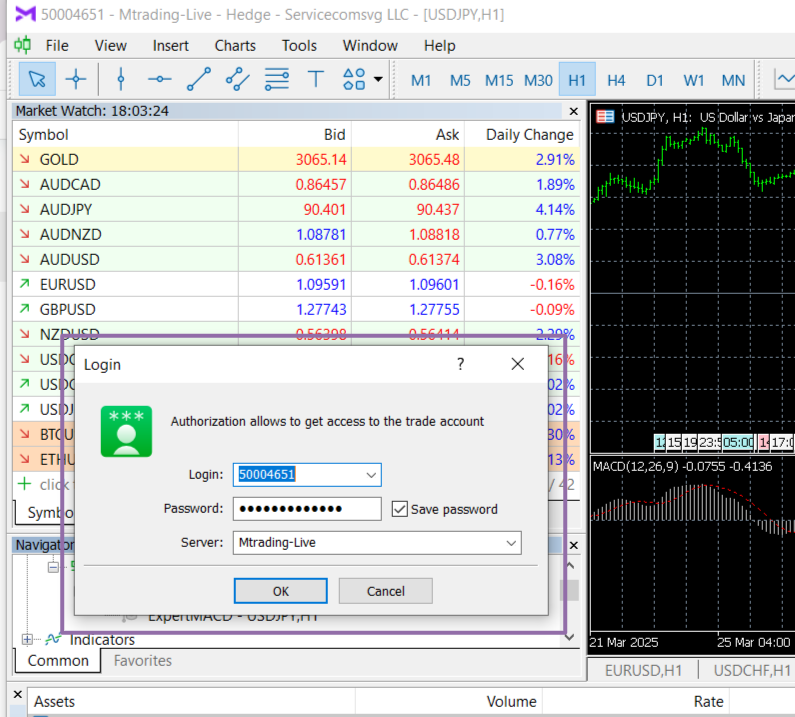Close the Navigator panel
The image size is (795, 717).
coord(573,545)
